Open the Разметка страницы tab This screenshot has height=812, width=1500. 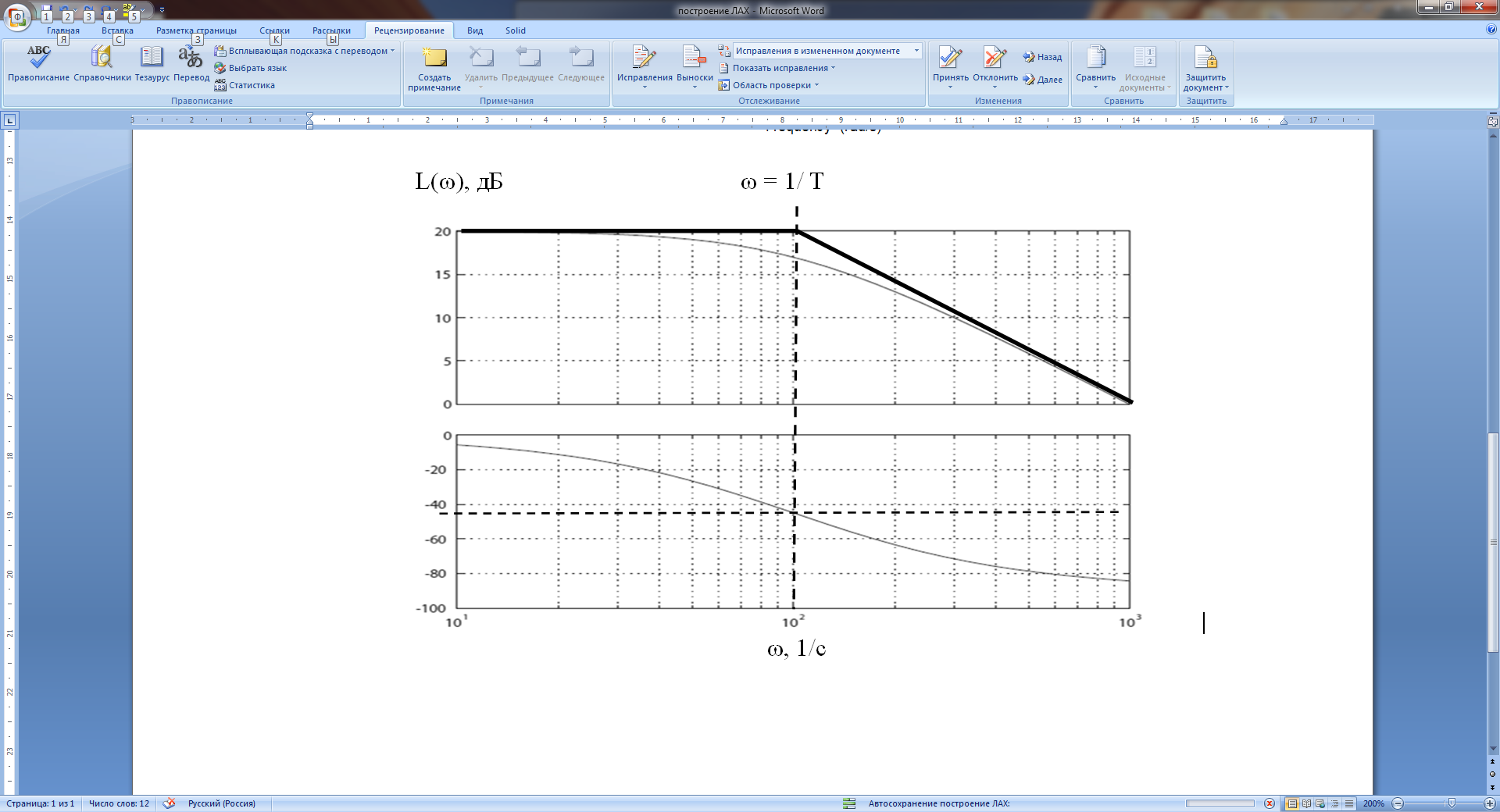196,30
